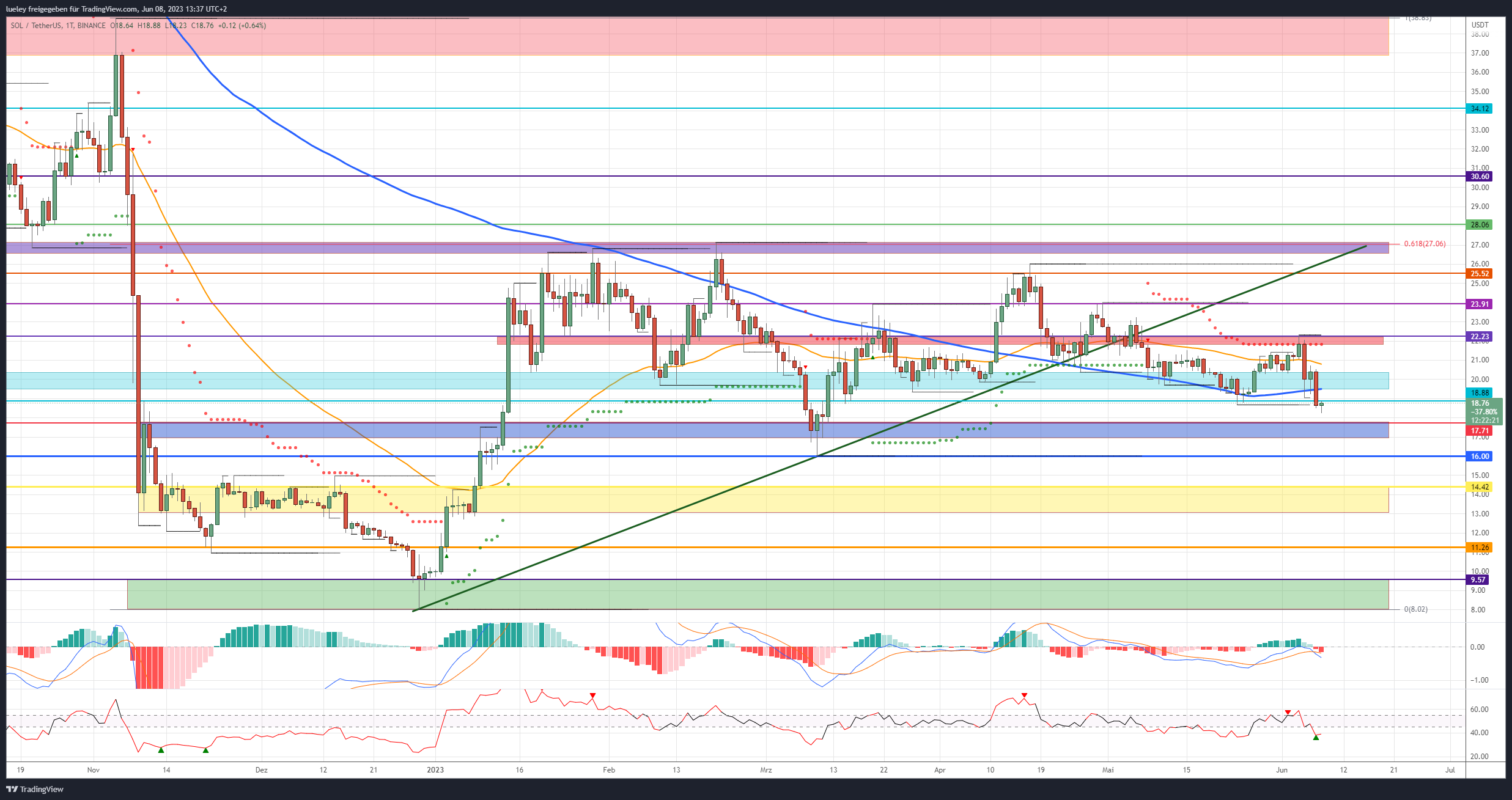The width and height of the screenshot is (1512, 800).
Task: Click the Mrz date on the time axis
Action: [x=765, y=770]
